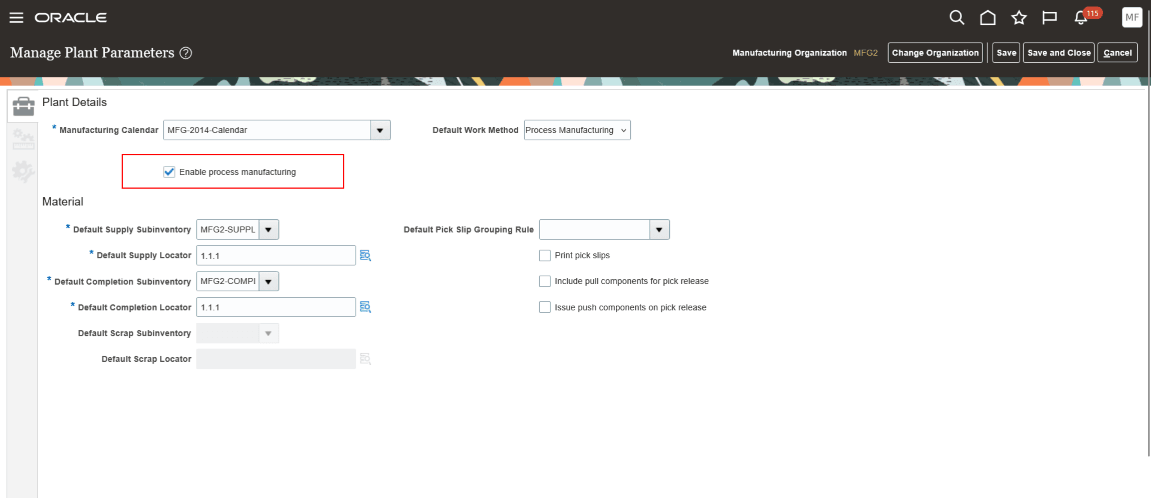Select the second gears side tab icon
The height and width of the screenshot is (498, 1151).
point(23,140)
